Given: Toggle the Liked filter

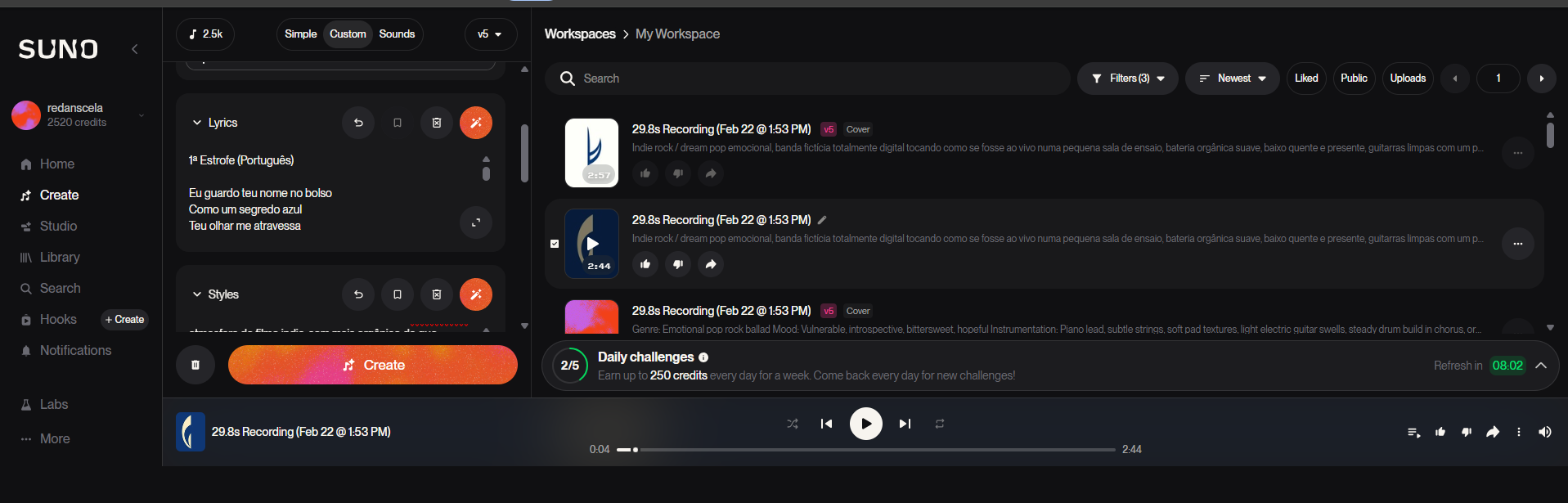Looking at the screenshot, I should click(x=1305, y=79).
